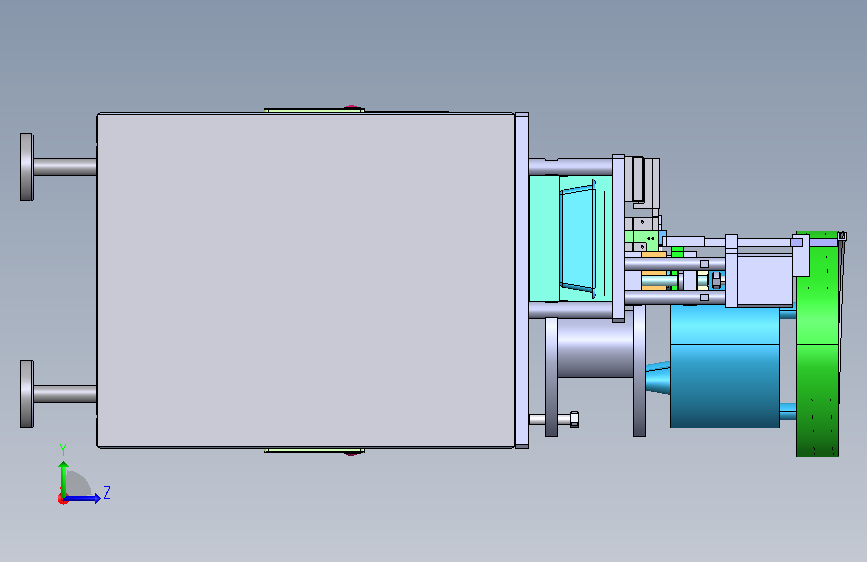This screenshot has height=562, width=867.
Task: Select the gray cylinder beside the box's end plate
Action: [596, 348]
